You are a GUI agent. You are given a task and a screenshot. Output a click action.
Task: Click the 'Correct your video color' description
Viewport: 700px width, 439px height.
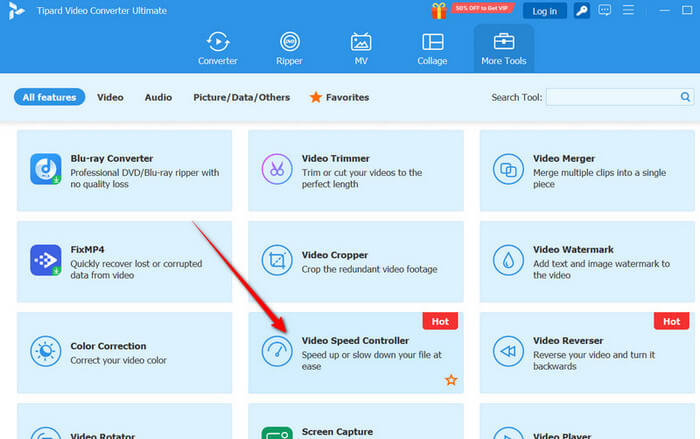coord(118,360)
